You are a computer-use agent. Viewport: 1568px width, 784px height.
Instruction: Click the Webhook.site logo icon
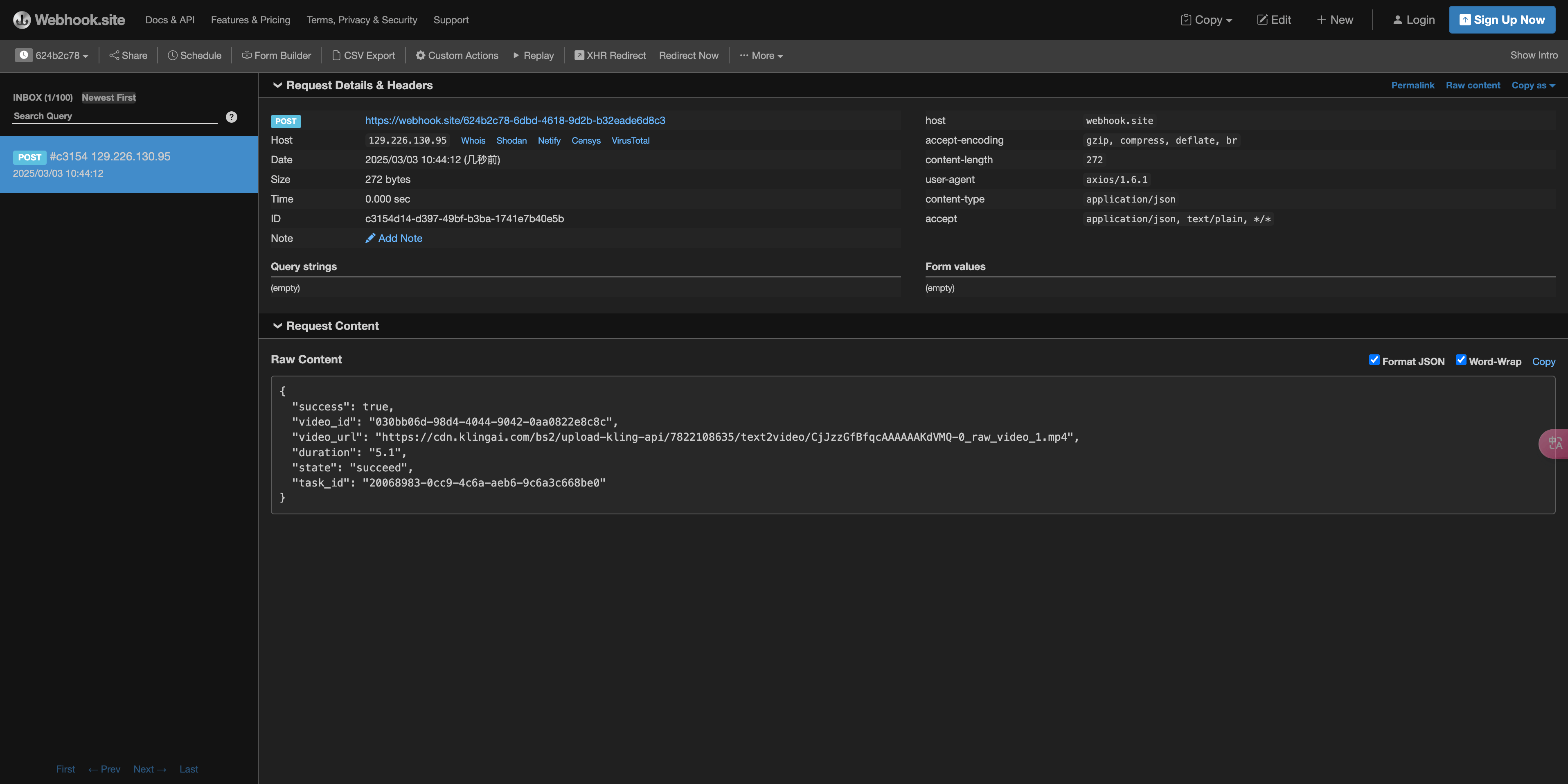[x=22, y=20]
